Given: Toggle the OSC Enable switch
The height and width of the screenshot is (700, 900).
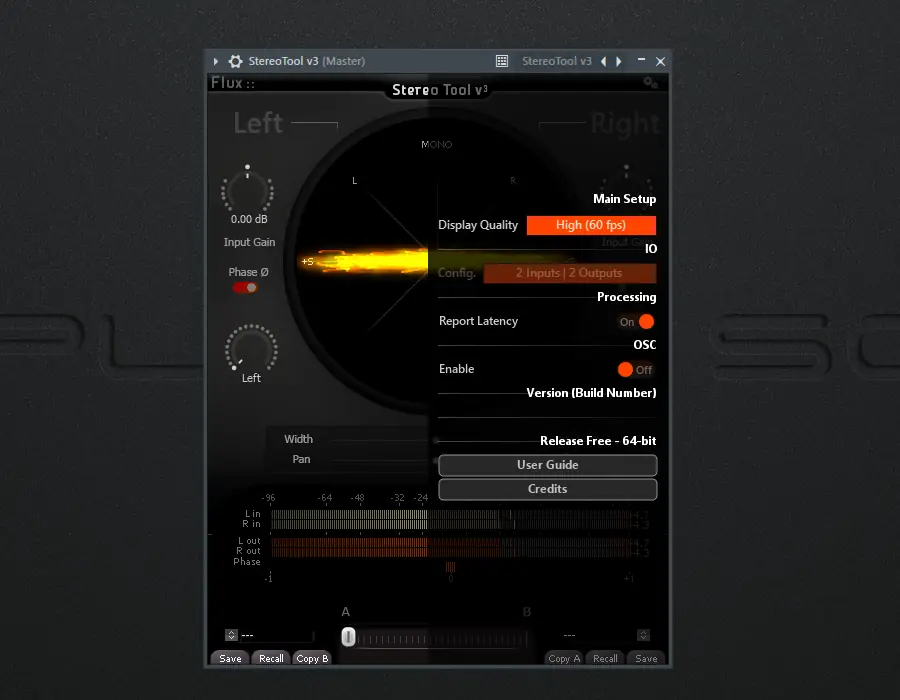Looking at the screenshot, I should [635, 370].
